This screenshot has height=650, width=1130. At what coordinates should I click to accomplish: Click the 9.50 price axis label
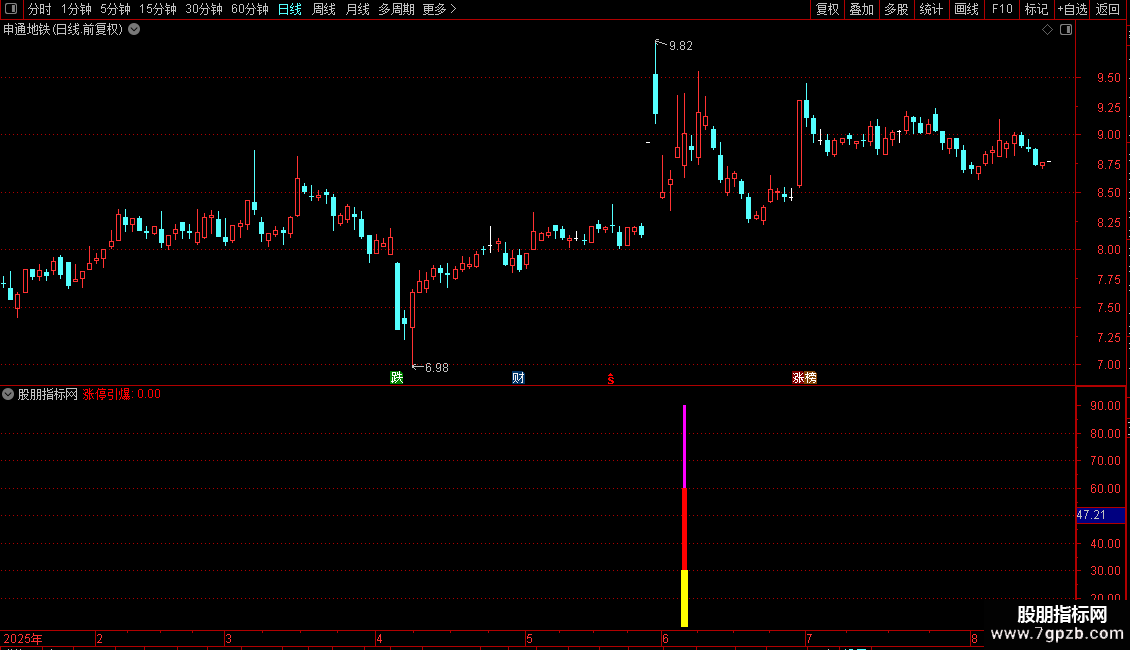click(x=1108, y=78)
